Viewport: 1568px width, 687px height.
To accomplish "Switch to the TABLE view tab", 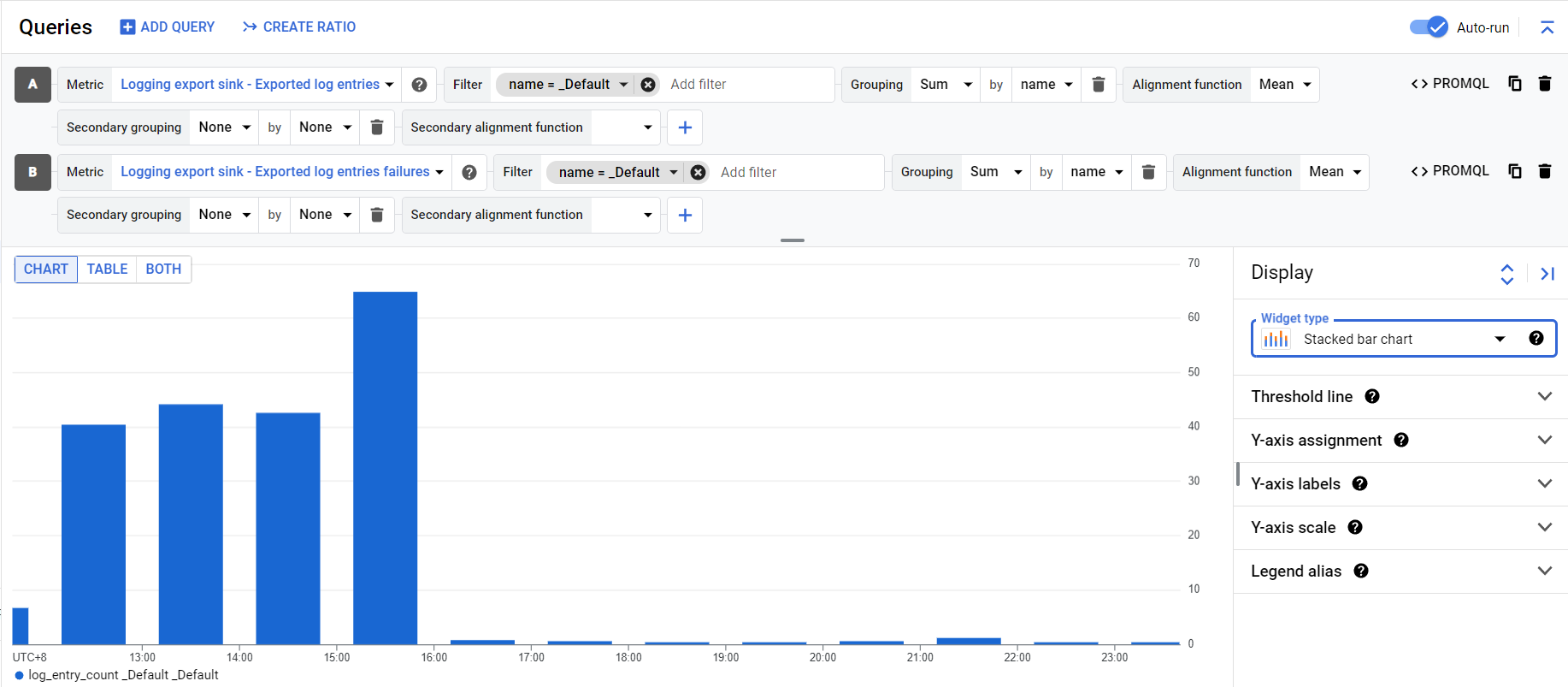I will coord(107,269).
